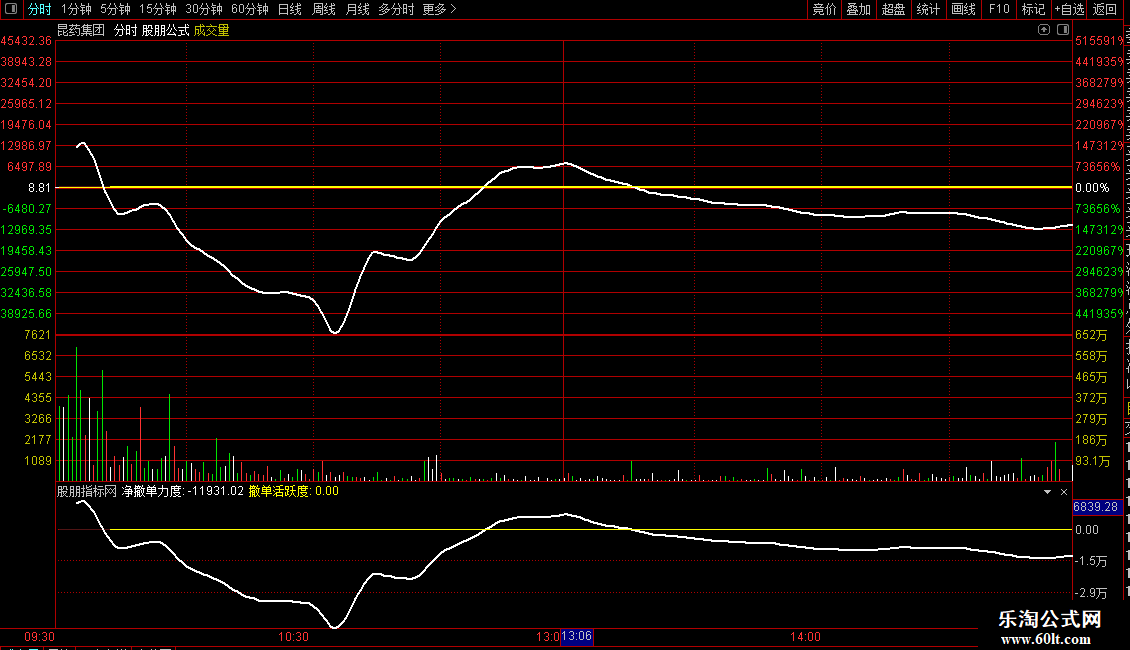Open the 竞价 auction view
Viewport: 1130px width, 650px height.
pyautogui.click(x=824, y=9)
